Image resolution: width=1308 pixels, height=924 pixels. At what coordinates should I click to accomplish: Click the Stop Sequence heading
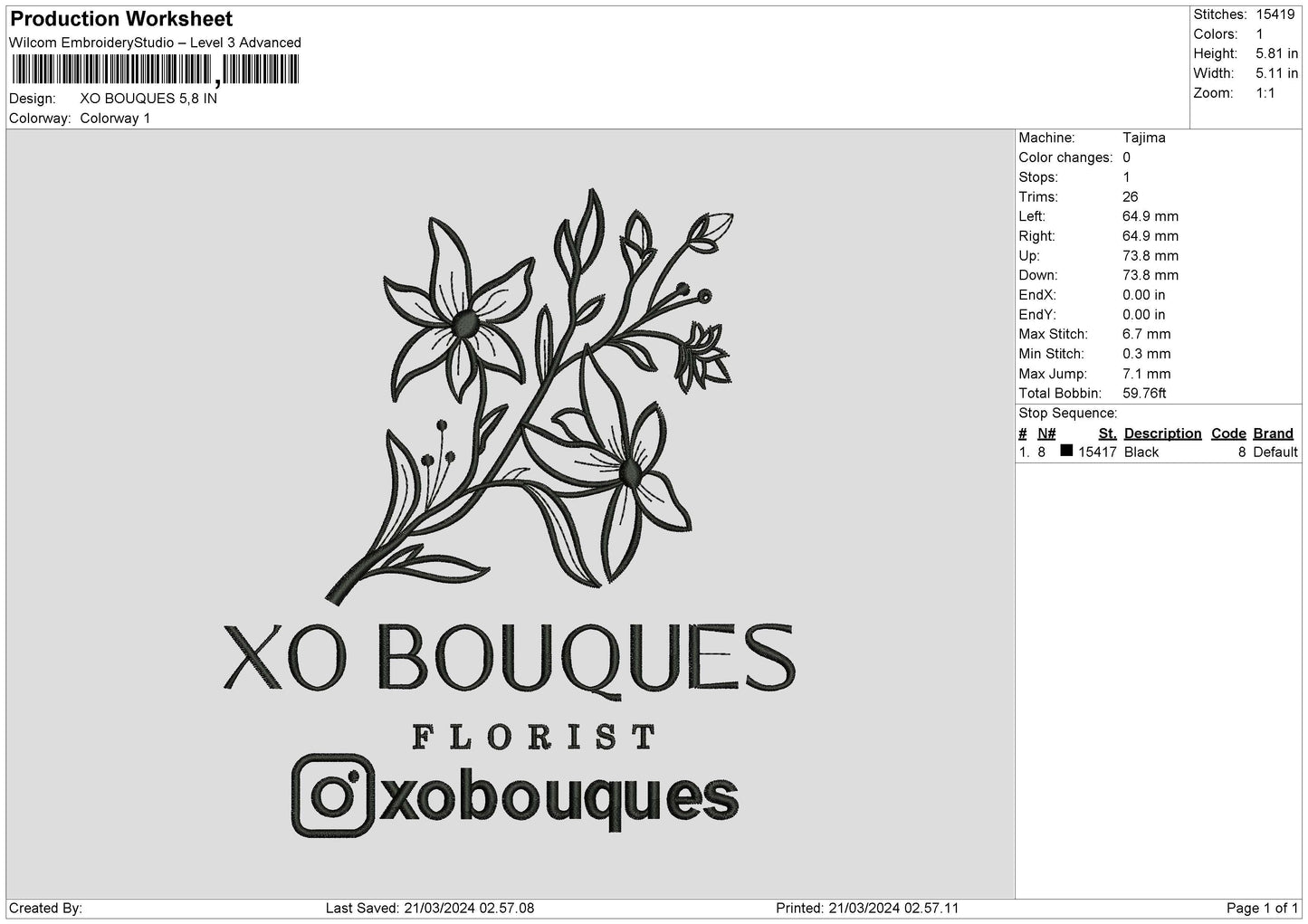1068,414
